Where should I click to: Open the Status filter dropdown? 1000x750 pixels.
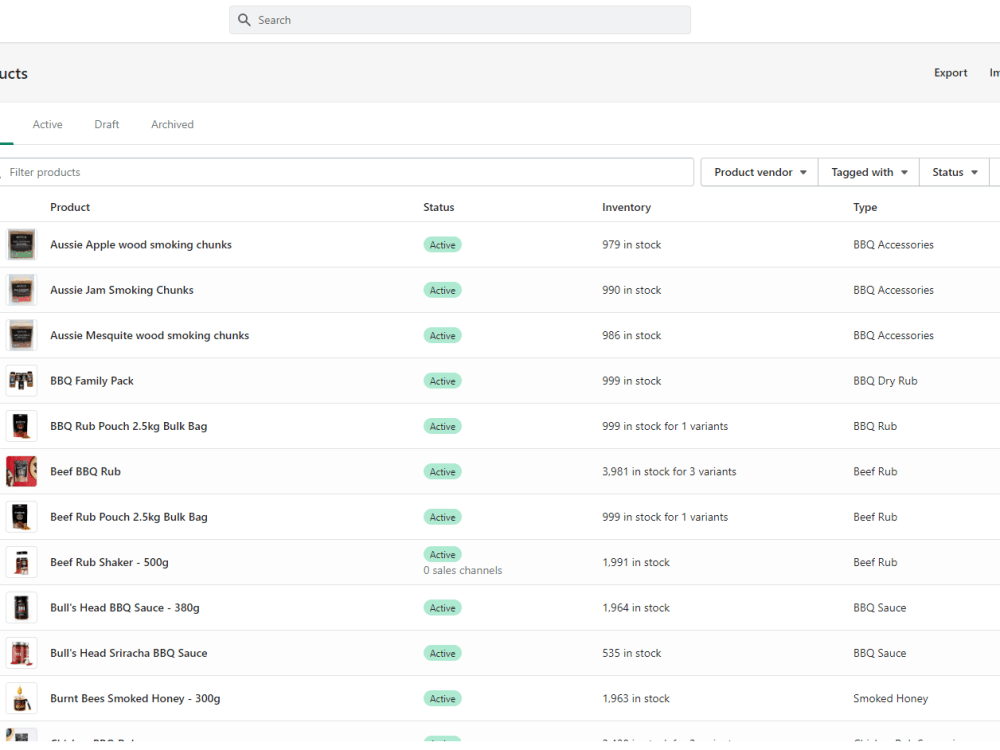(x=954, y=172)
